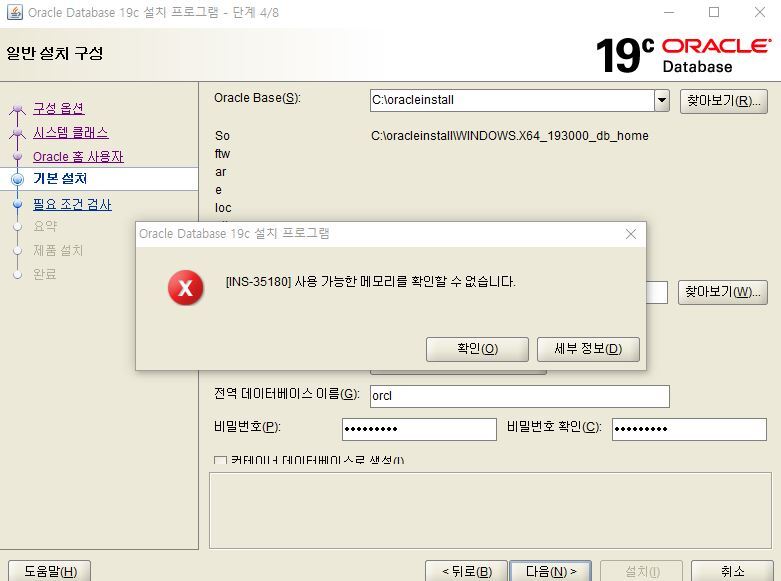Click the 전역 데이터베이스 이름 field orcl

click(520, 396)
